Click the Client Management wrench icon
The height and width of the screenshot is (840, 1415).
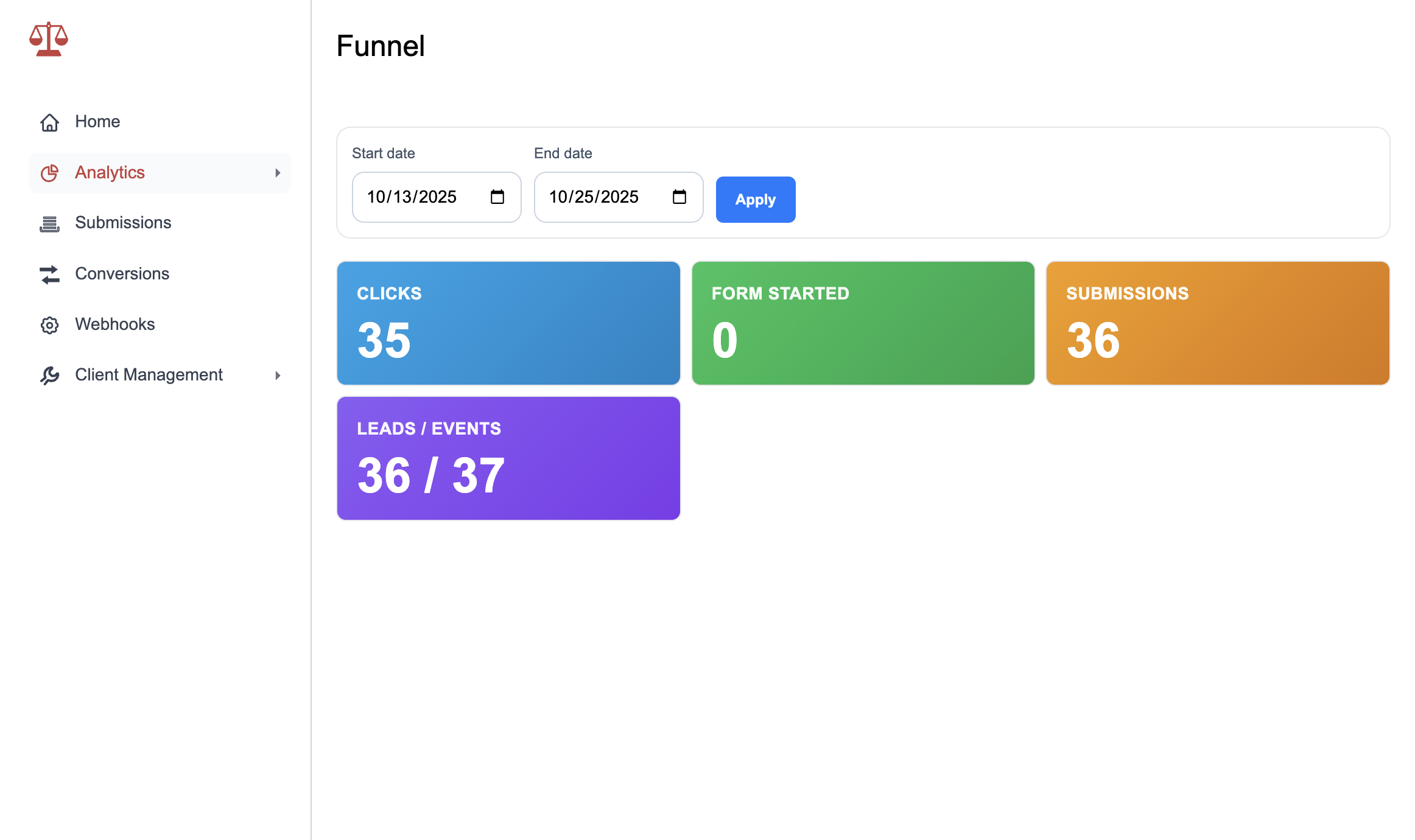pyautogui.click(x=50, y=375)
